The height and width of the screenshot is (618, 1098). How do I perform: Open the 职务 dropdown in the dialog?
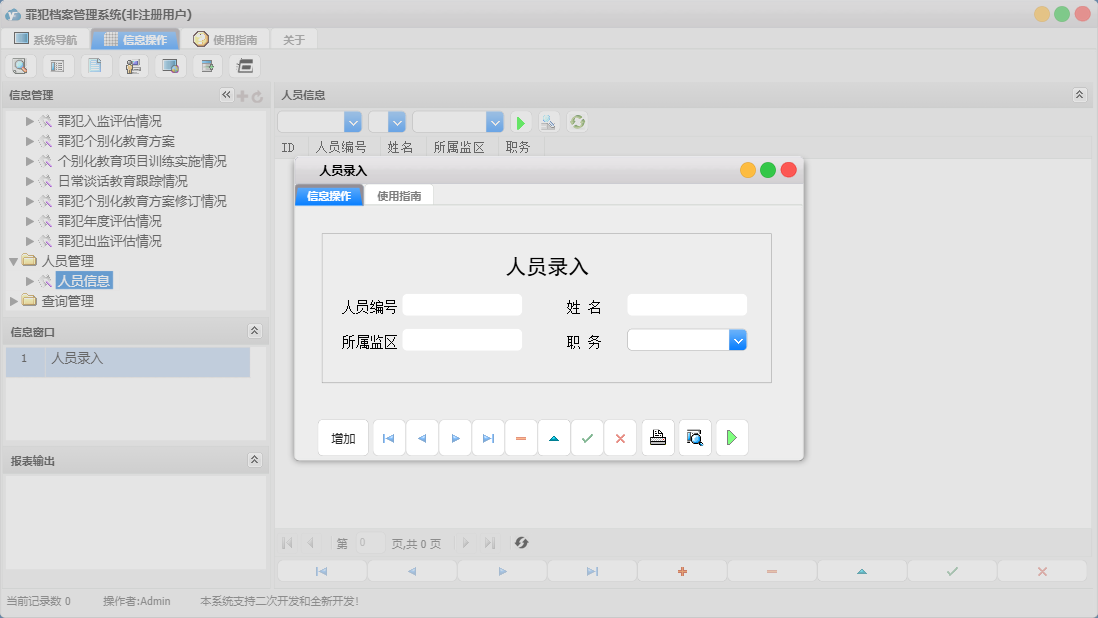coord(738,340)
